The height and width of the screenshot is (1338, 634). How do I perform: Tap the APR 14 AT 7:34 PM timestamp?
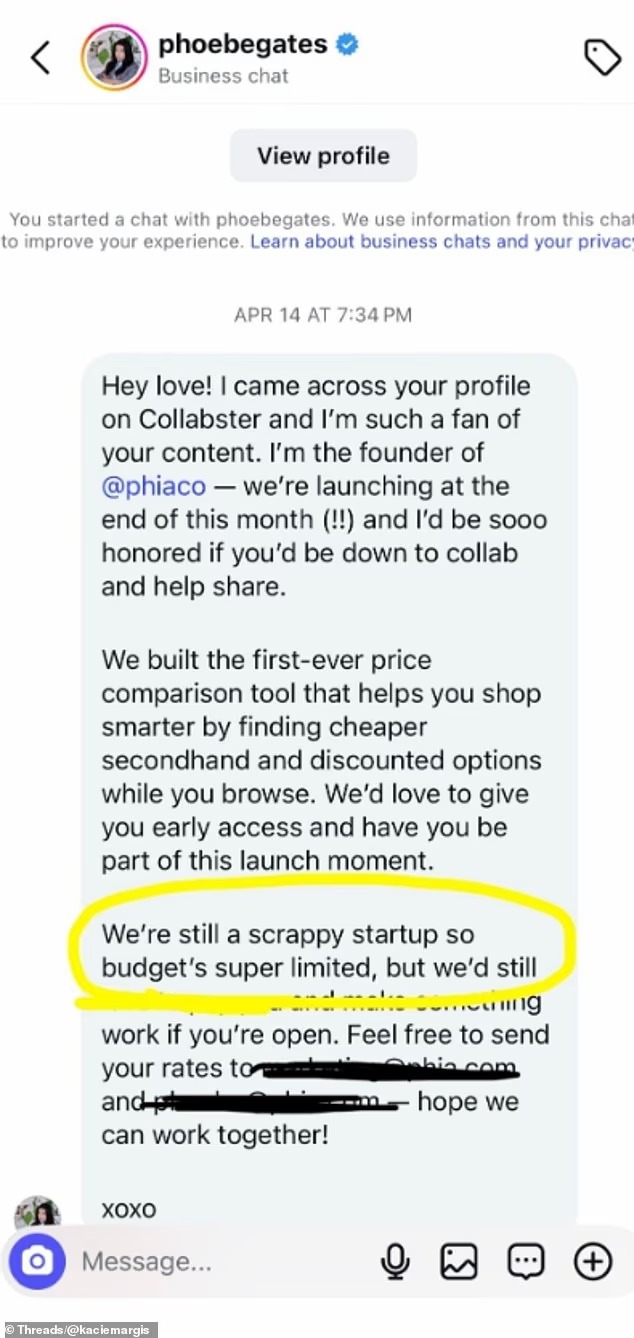[323, 315]
